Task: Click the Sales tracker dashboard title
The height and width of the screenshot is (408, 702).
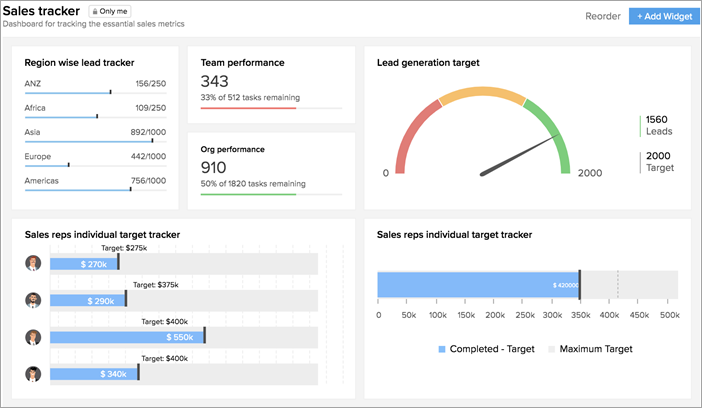Action: tap(41, 11)
